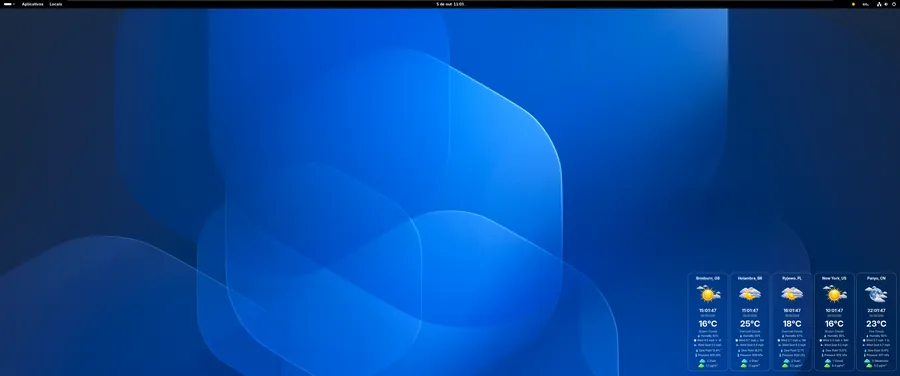Click the 18°C temperature on the PL card
The width and height of the screenshot is (900, 376).
792,324
